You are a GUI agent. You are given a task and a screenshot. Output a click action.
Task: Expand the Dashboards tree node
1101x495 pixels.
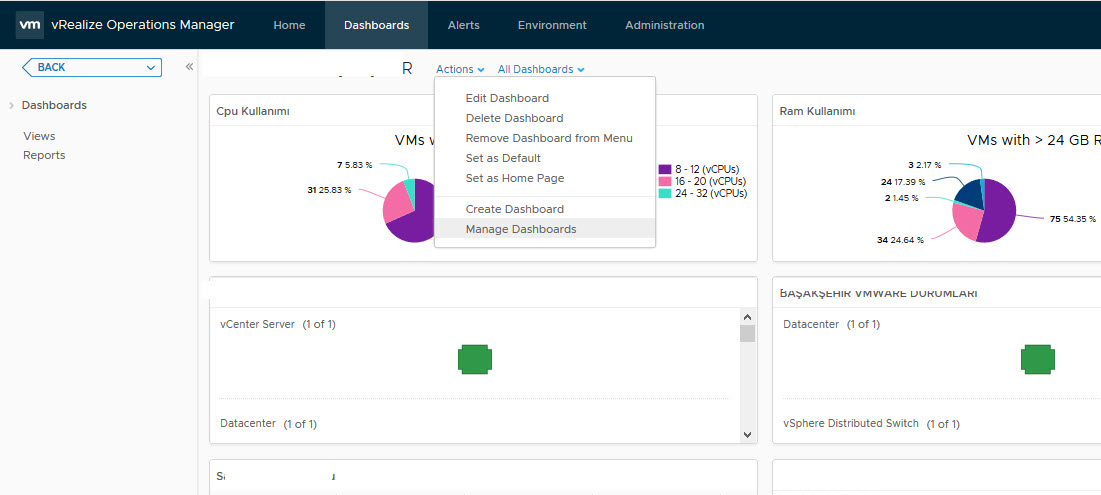click(11, 106)
